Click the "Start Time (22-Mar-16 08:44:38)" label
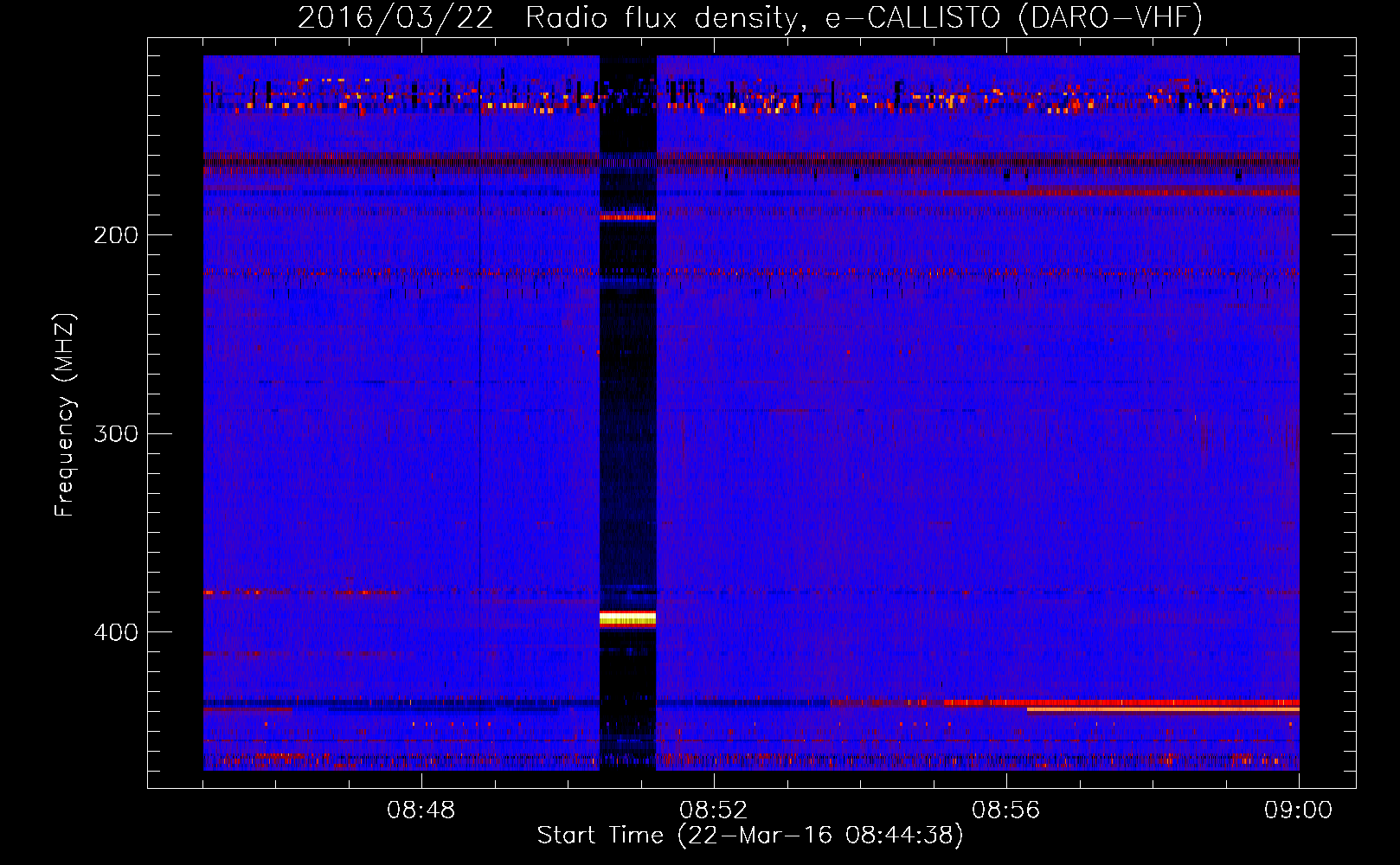Screen dimensions: 1400x865 [750, 836]
